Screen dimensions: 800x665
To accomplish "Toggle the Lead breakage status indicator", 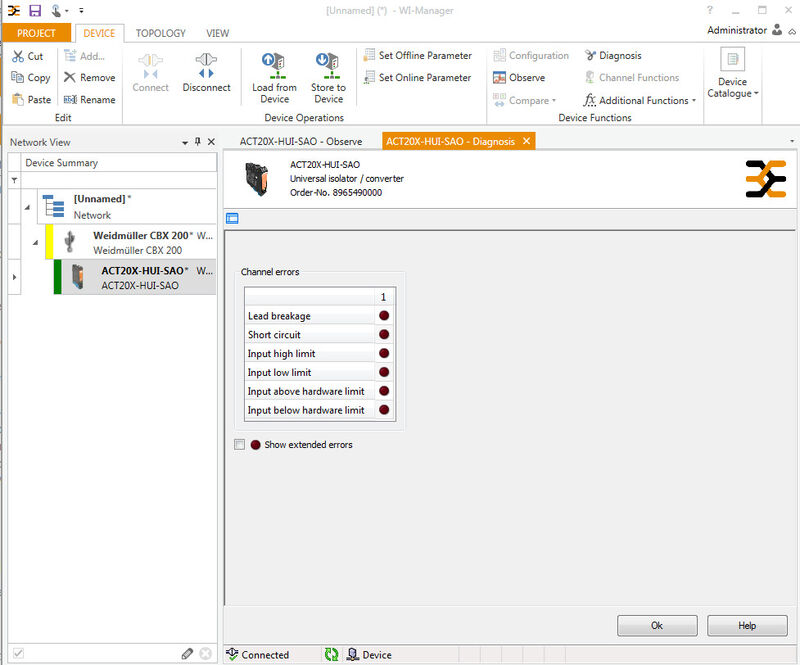I will 383,316.
